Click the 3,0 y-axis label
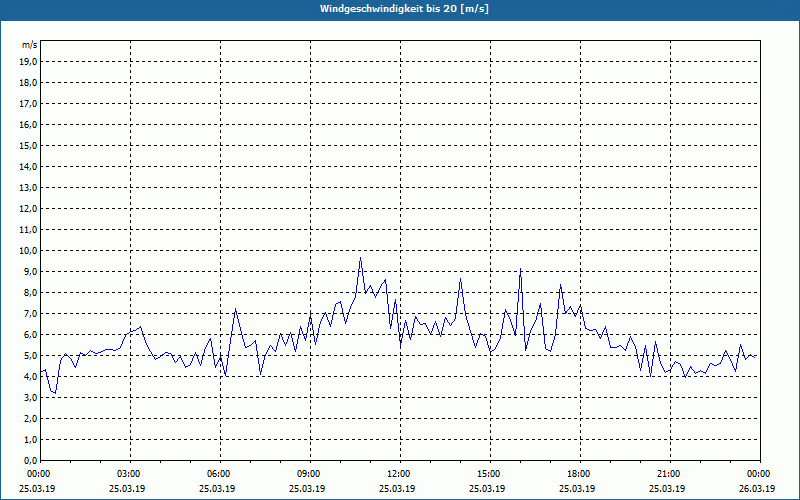 tap(31, 397)
